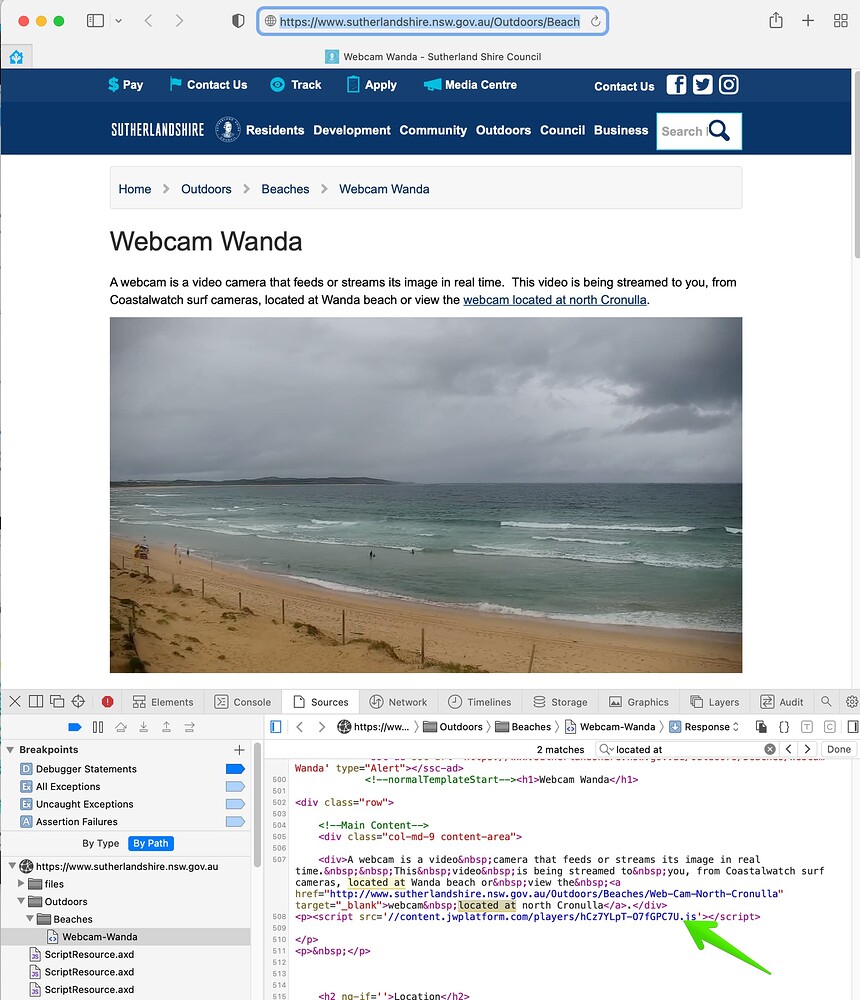Click the Safari privacy shield icon
Viewport: 860px width, 1000px height.
tap(238, 21)
